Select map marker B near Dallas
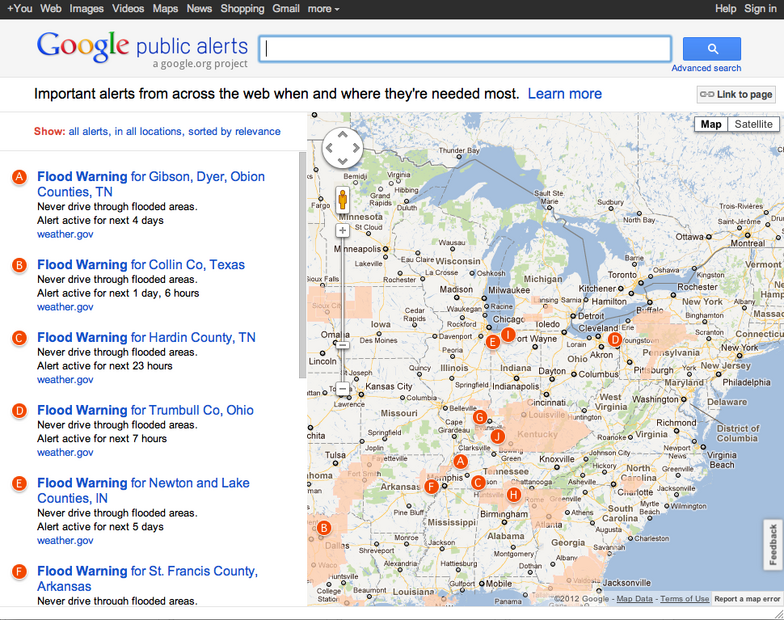This screenshot has height=620, width=784. tap(324, 528)
